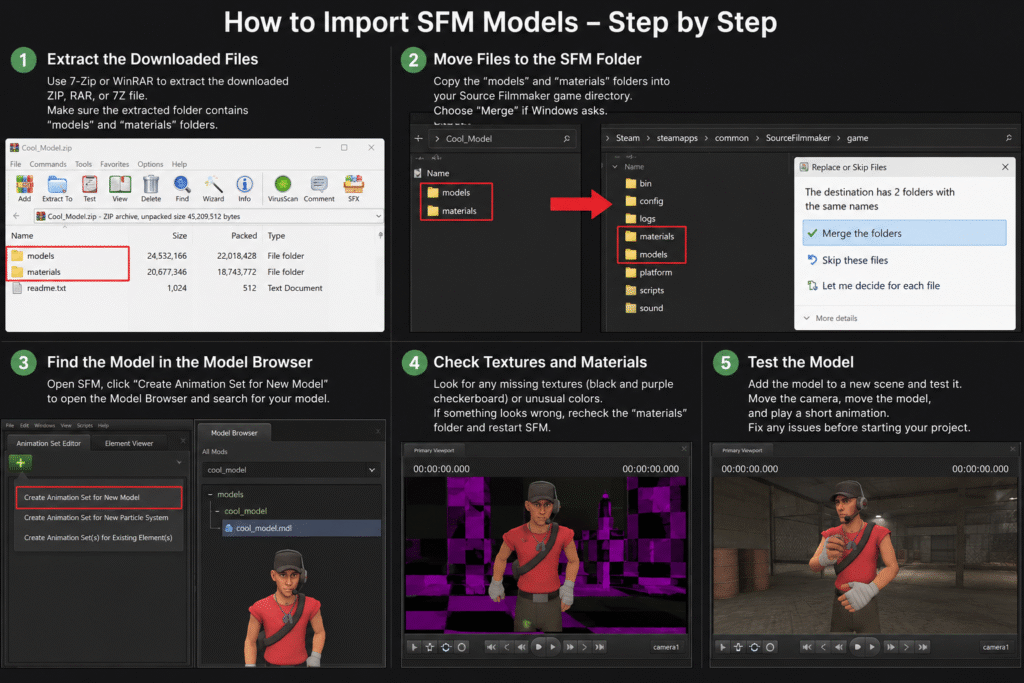Select the Model Browser tab
The image size is (1024, 683).
pyautogui.click(x=234, y=433)
